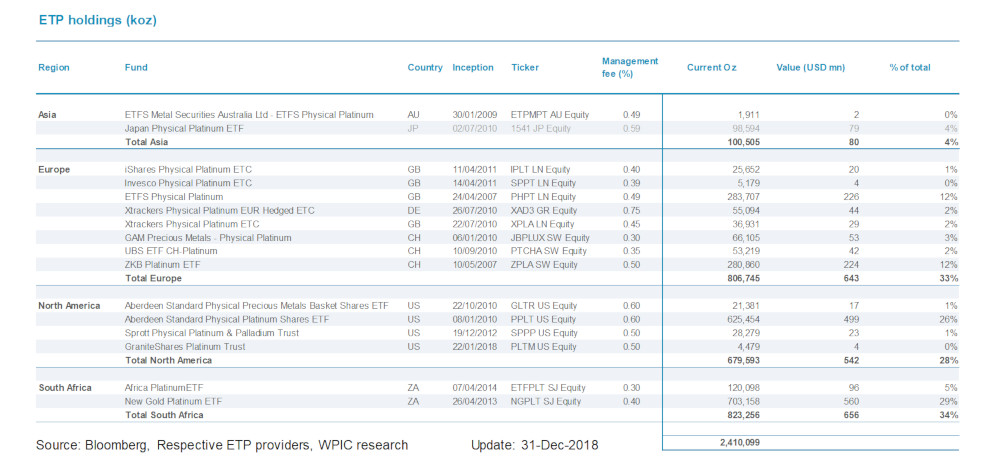Image resolution: width=1000 pixels, height=465 pixels.
Task: Click ticker IPLT LN Equity
Action: tap(540, 170)
